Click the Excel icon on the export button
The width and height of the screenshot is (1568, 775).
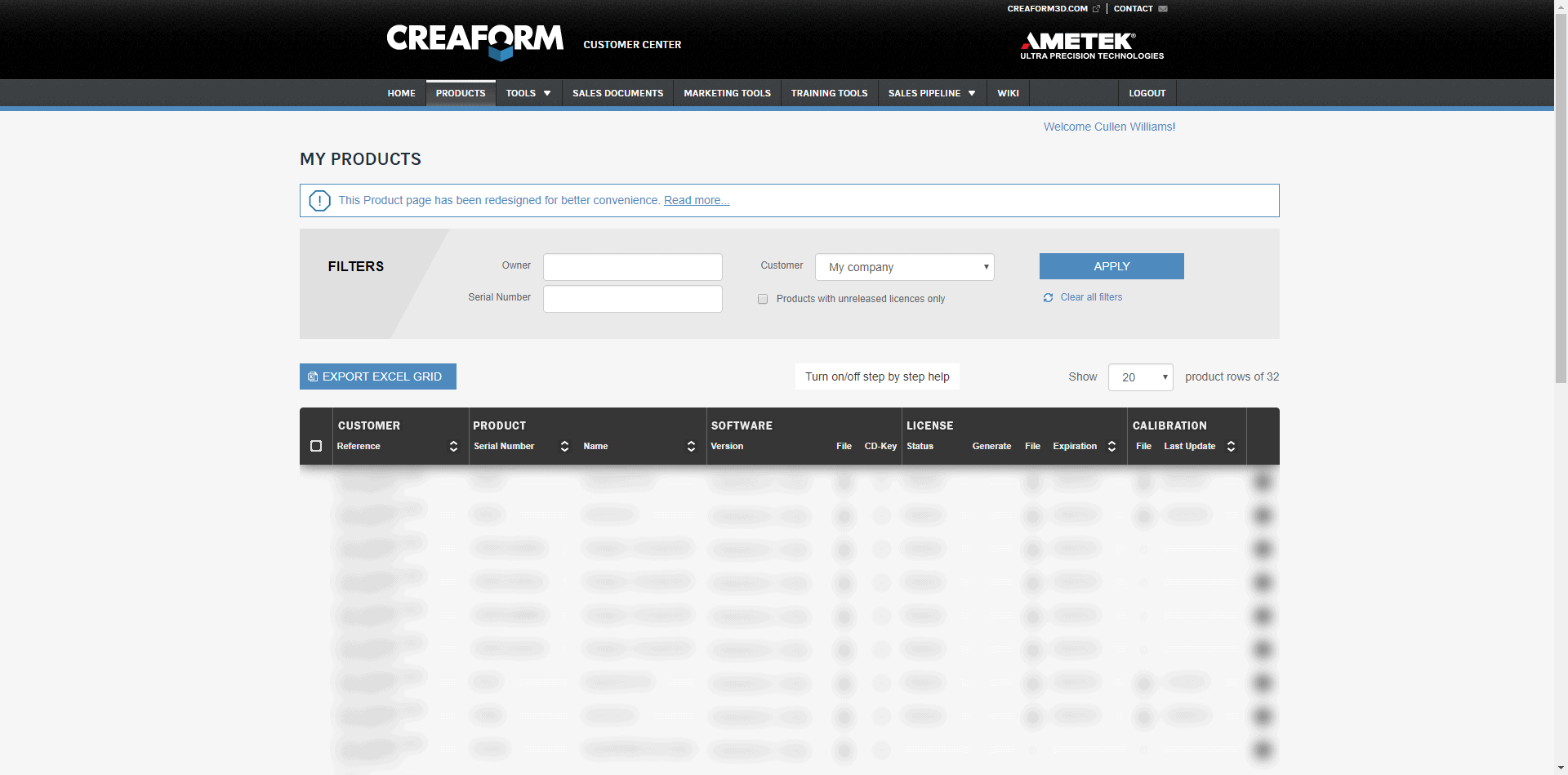[x=313, y=376]
